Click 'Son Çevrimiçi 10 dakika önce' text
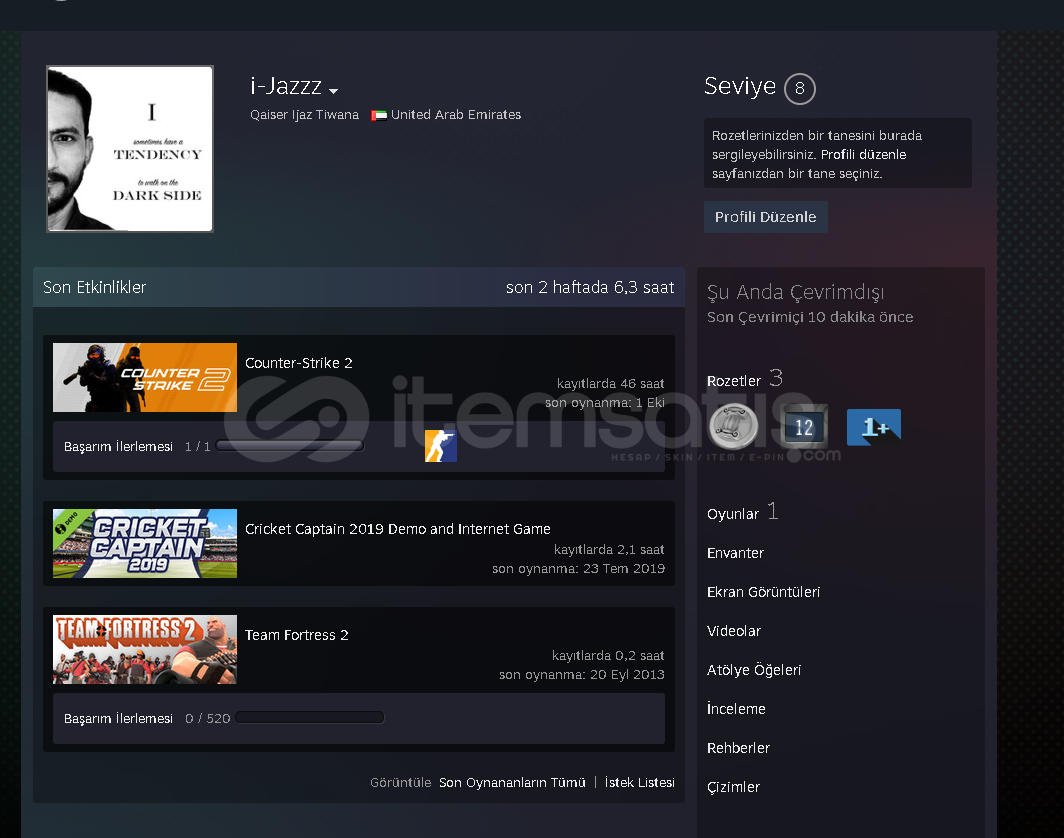1064x838 pixels. pyautogui.click(x=810, y=317)
